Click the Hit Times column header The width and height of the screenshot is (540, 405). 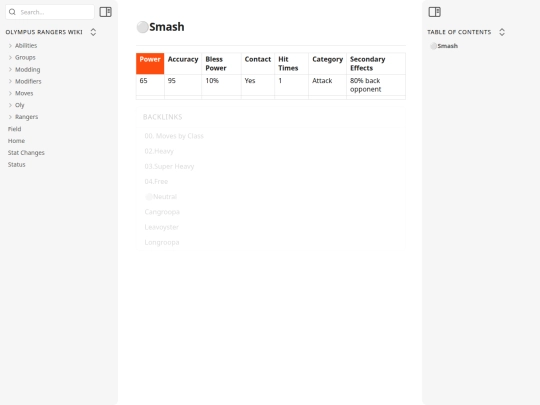pyautogui.click(x=292, y=63)
